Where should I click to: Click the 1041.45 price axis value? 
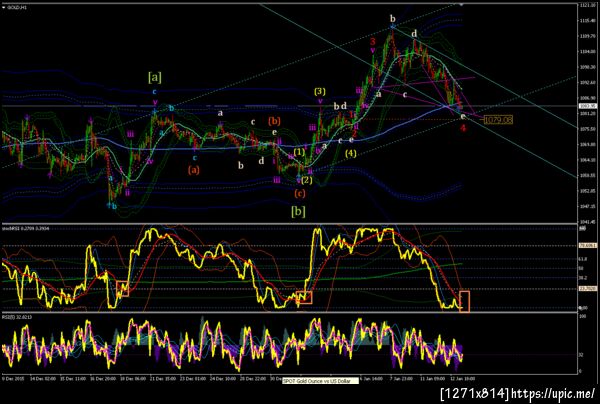586,222
